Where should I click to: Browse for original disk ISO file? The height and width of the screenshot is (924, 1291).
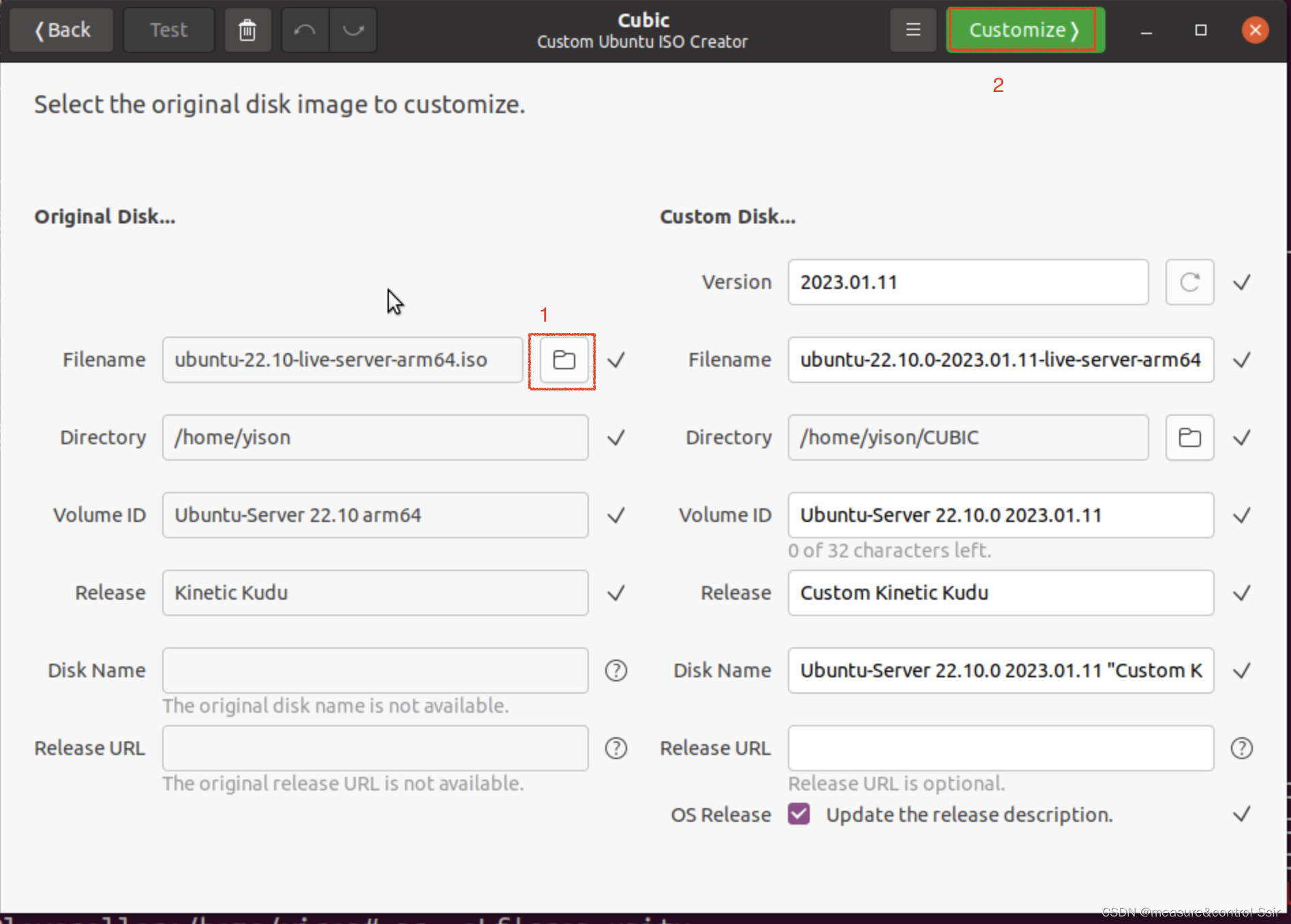pos(563,360)
